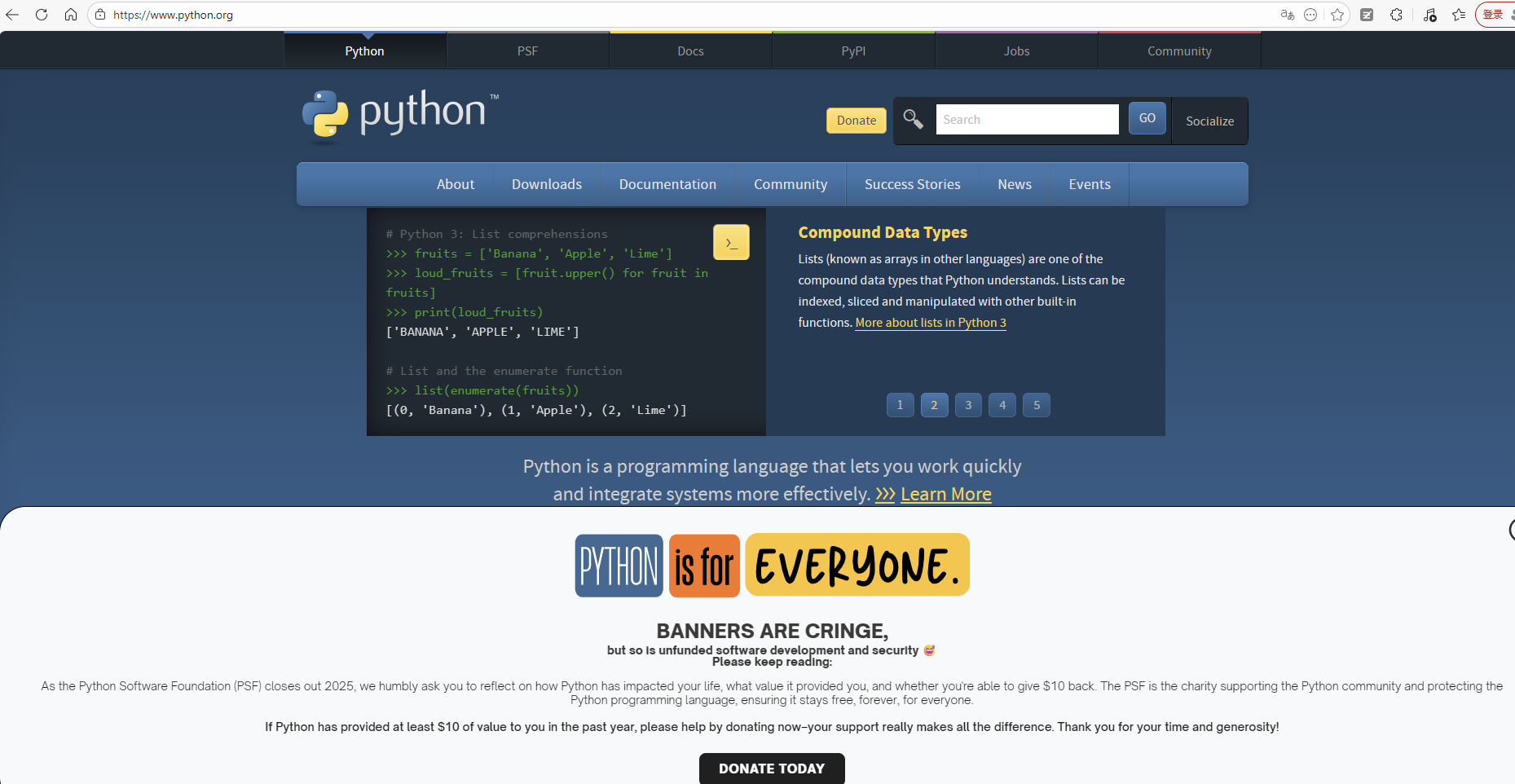Open More about lists in Python 3 link
Viewport: 1515px width, 784px height.
931,323
